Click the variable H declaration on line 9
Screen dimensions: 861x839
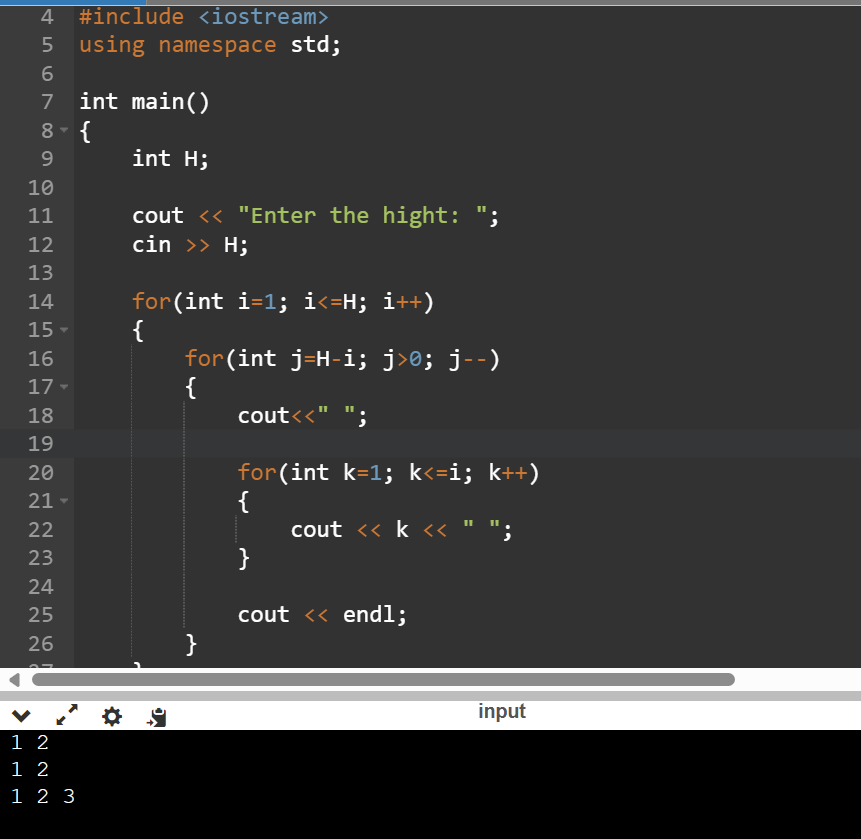[170, 158]
